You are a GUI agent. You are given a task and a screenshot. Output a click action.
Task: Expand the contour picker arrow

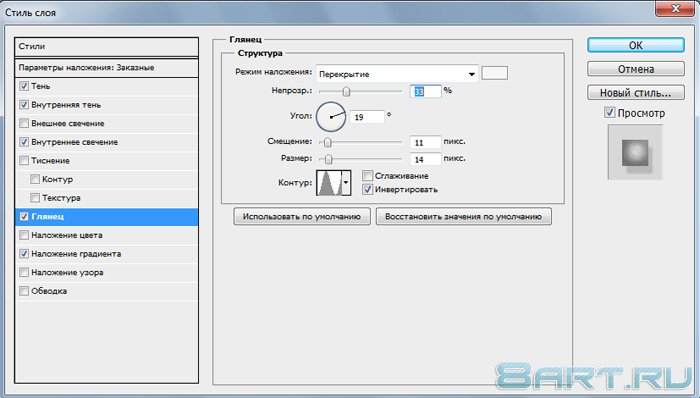(346, 182)
